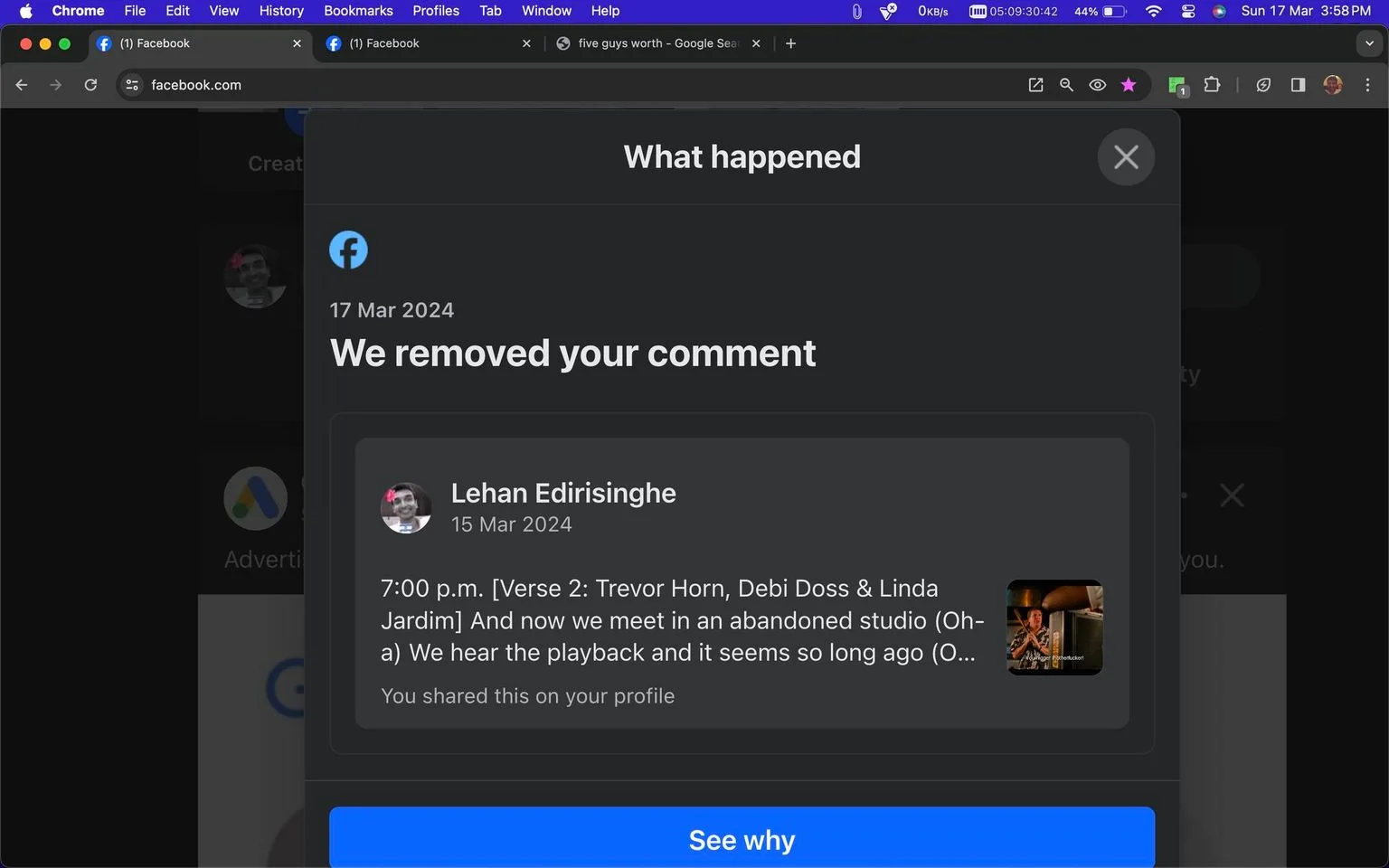The height and width of the screenshot is (868, 1389).
Task: Toggle the eye icon in the address bar
Action: pyautogui.click(x=1097, y=85)
